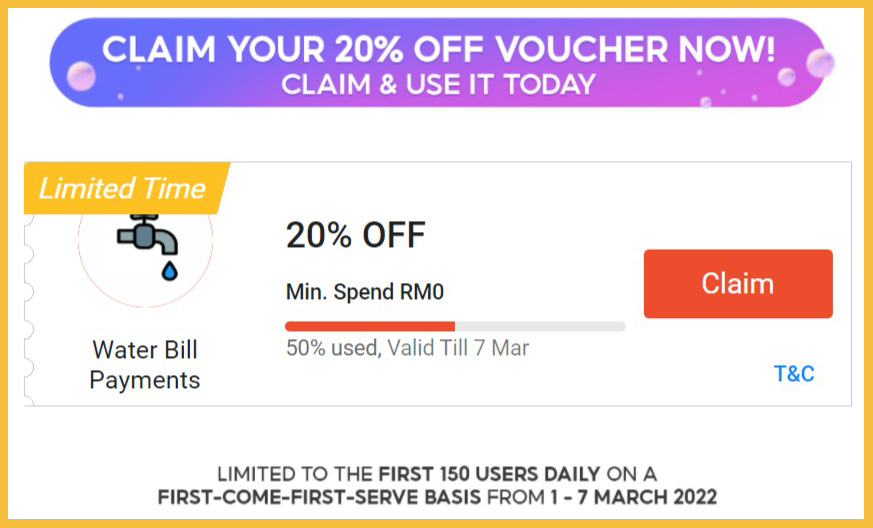Click the "CLAIM YOUR 20% OFF VOUCHER NOW!" headline

click(439, 50)
